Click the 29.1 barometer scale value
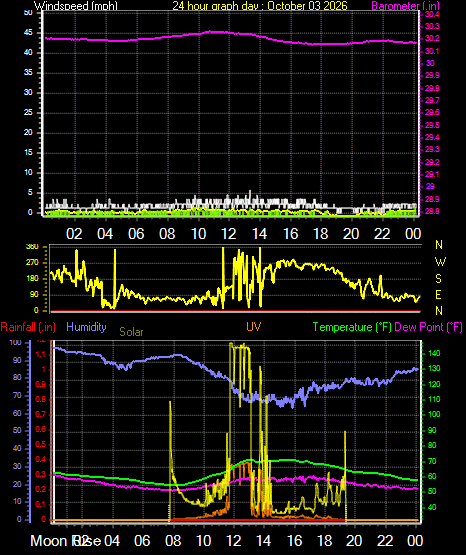The height and width of the screenshot is (555, 466). (x=432, y=174)
